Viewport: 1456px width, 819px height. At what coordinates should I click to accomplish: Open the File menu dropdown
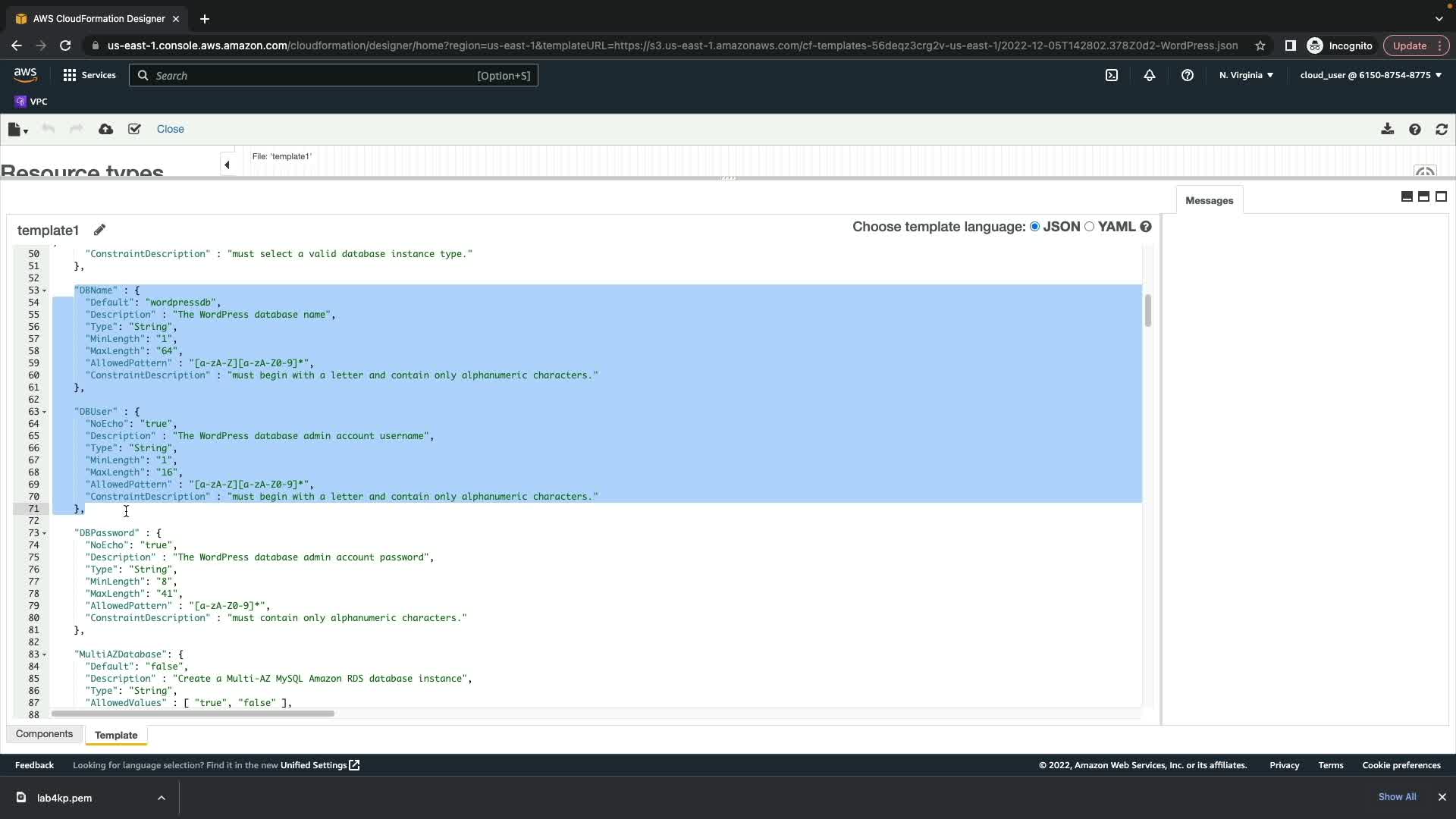(x=17, y=130)
